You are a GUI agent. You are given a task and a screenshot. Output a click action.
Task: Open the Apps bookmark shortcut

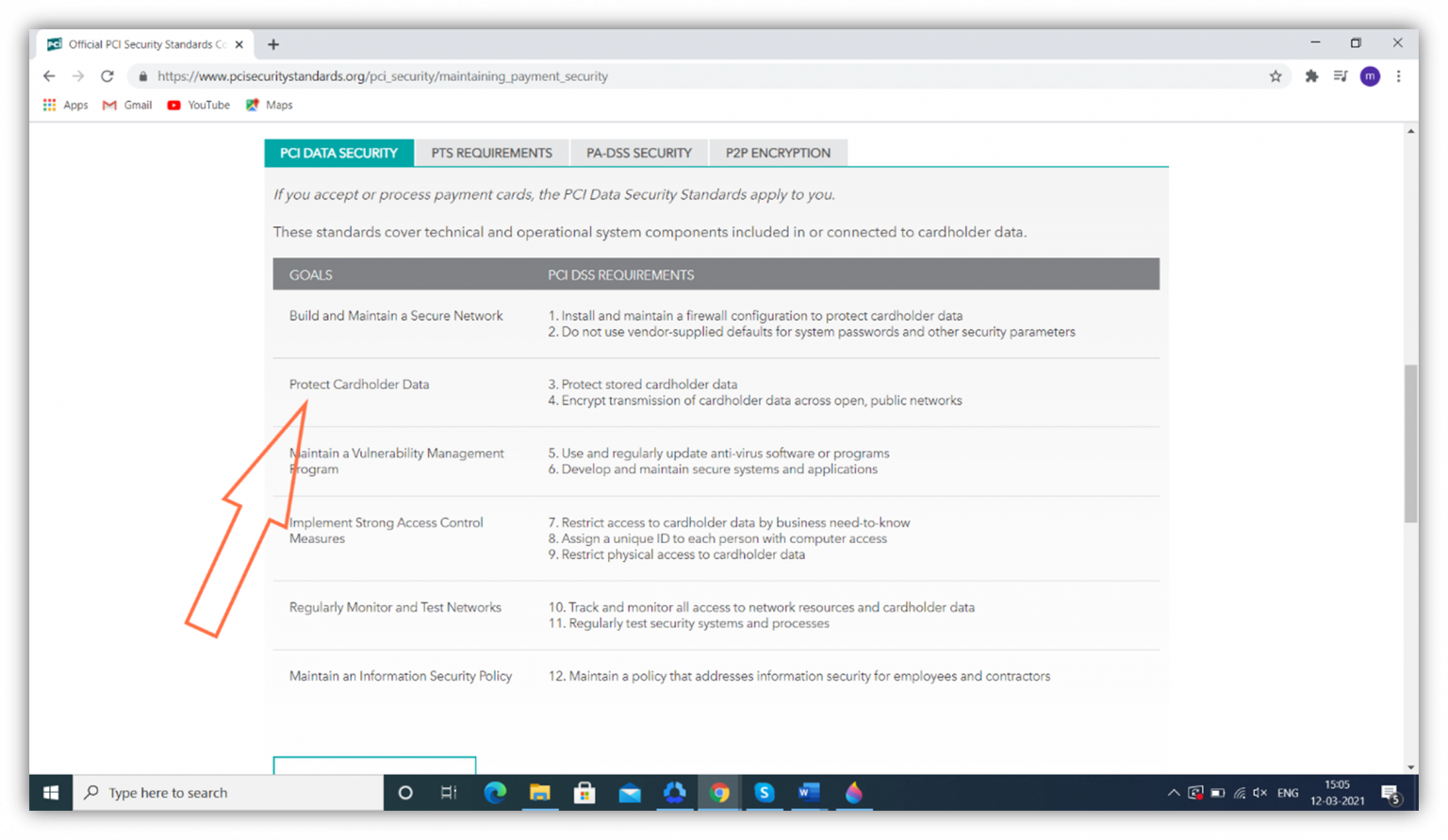65,105
